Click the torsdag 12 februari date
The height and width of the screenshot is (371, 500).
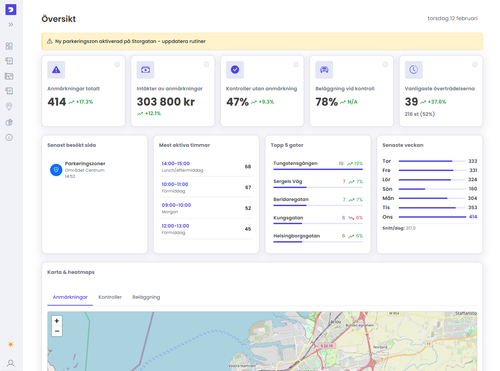(453, 18)
